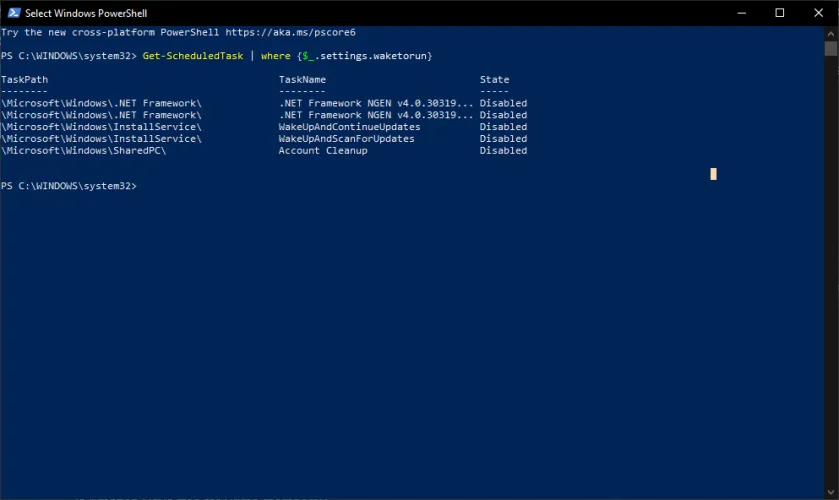Click the Account Cleanup task name
839x500 pixels.
click(323, 151)
